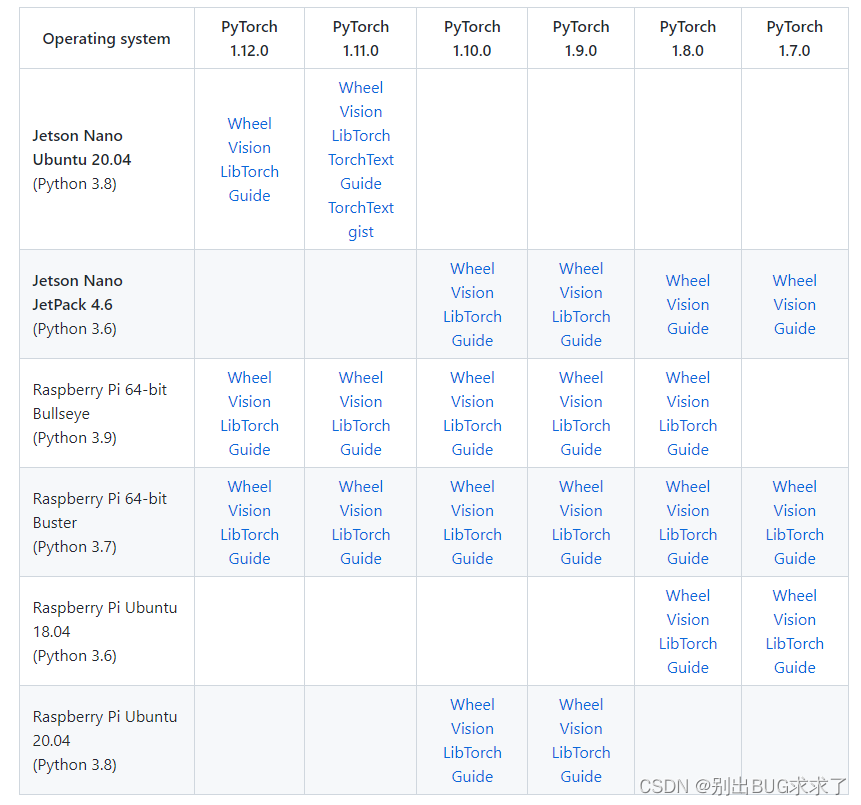Open Vision link for Bullseye PyTorch 1.9.0
The height and width of the screenshot is (805, 861).
581,402
